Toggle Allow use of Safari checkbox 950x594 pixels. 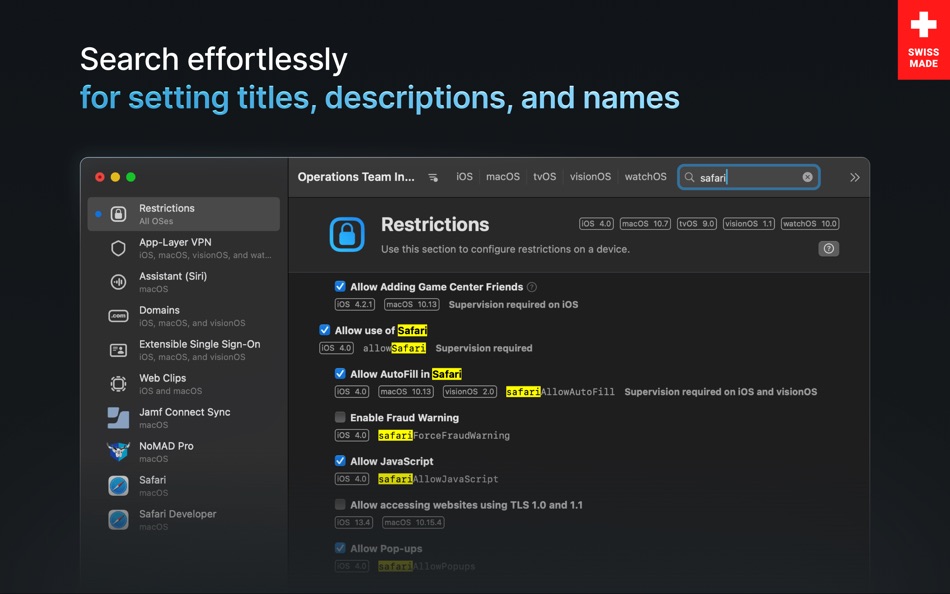click(325, 330)
